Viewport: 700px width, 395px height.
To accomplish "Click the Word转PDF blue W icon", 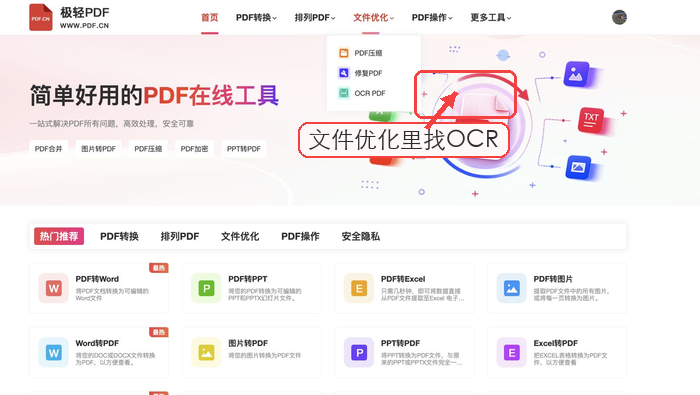I will [x=54, y=353].
